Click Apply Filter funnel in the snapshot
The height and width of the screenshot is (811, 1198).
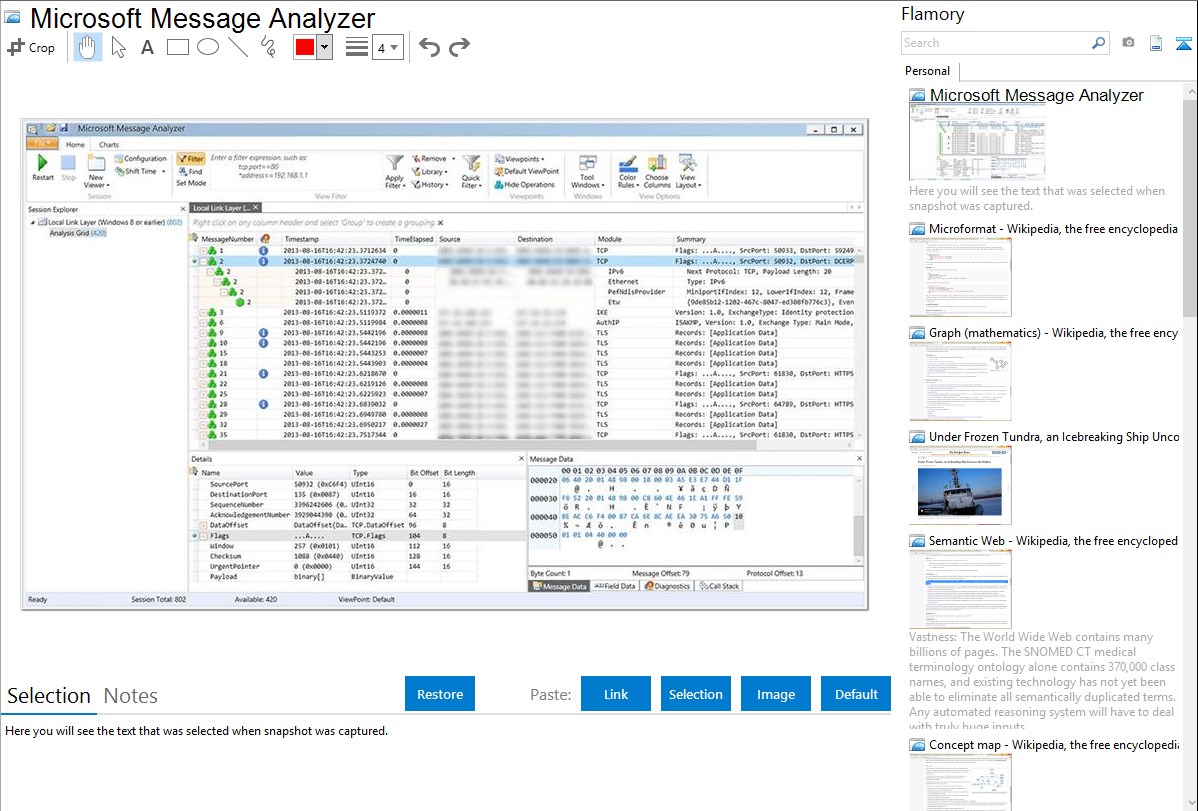[394, 164]
